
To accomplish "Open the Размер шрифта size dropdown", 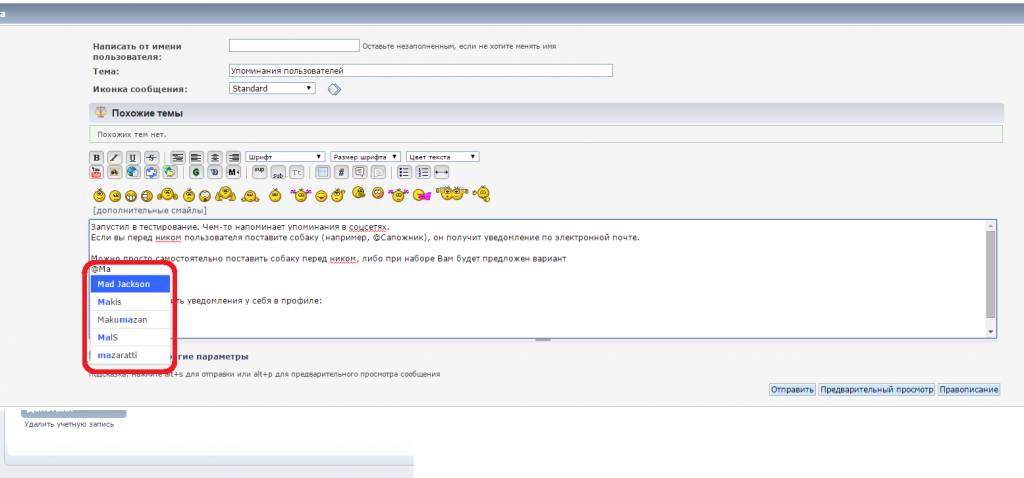I will click(366, 157).
